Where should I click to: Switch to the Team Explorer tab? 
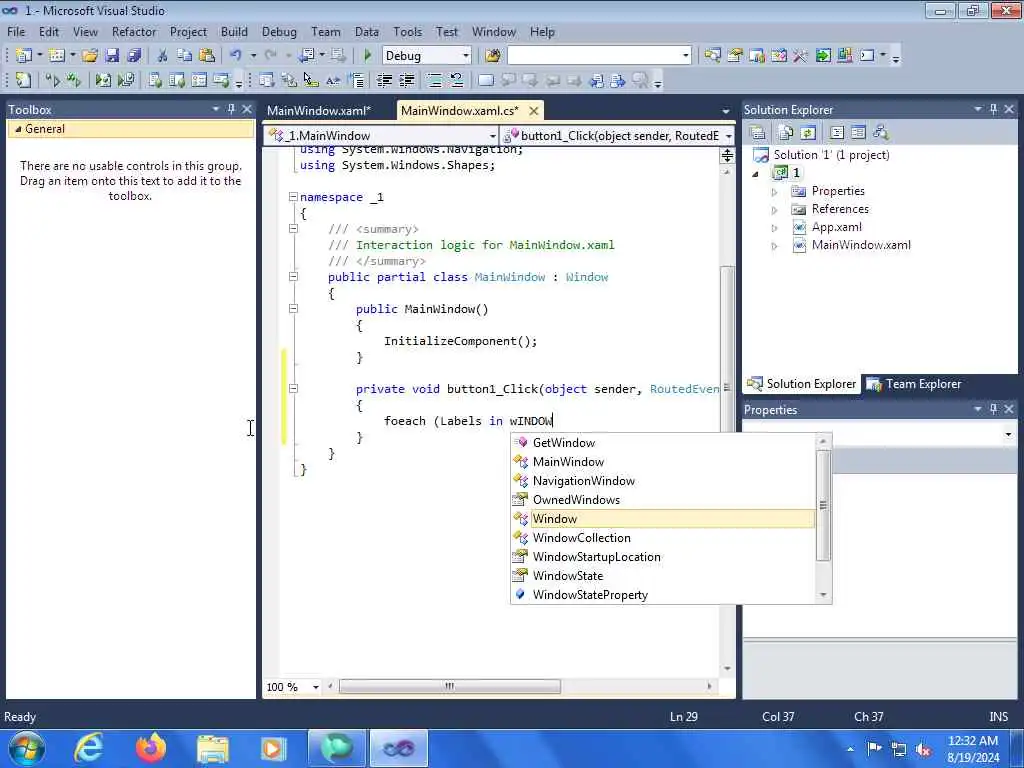[x=914, y=384]
